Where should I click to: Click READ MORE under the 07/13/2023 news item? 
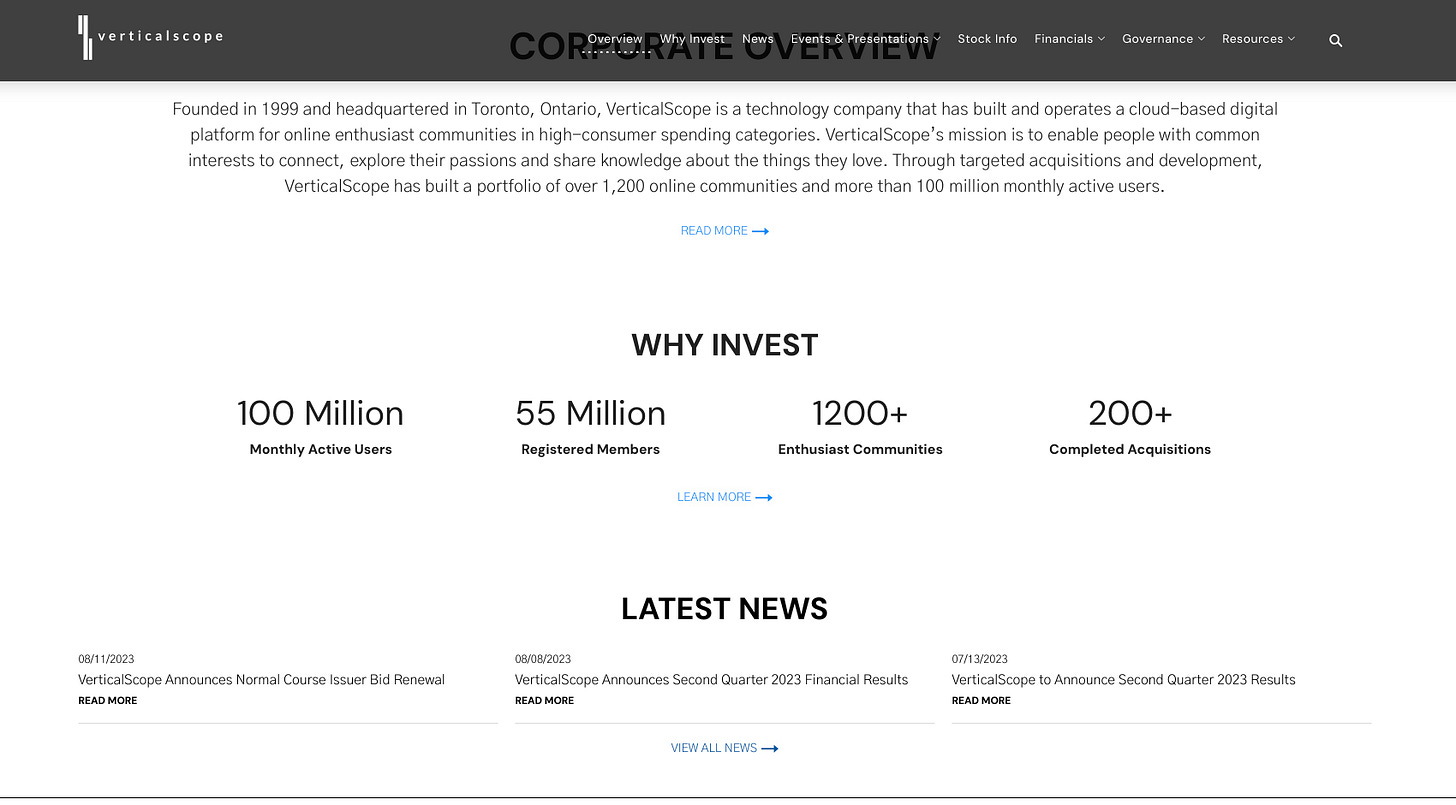pyautogui.click(x=981, y=701)
